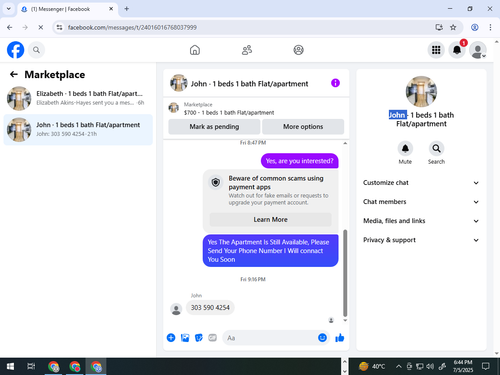This screenshot has width=500, height=375.
Task: Open the Facebook search magnifier
Action: (36, 50)
